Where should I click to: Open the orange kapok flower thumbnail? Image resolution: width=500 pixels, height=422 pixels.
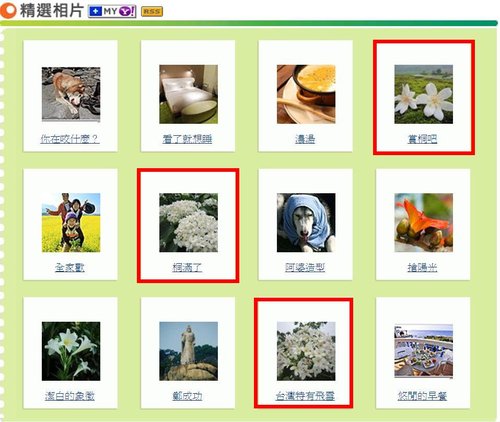point(424,223)
